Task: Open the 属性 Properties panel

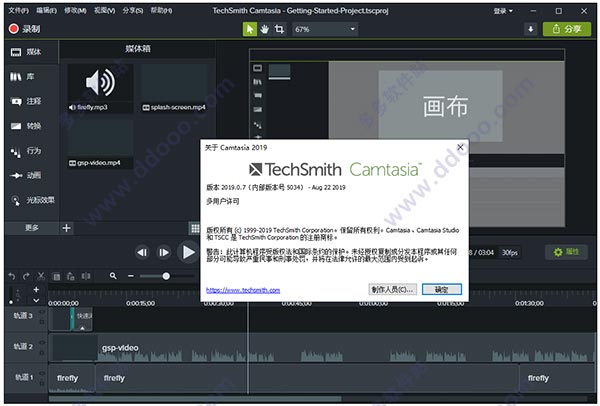Action: pyautogui.click(x=566, y=252)
